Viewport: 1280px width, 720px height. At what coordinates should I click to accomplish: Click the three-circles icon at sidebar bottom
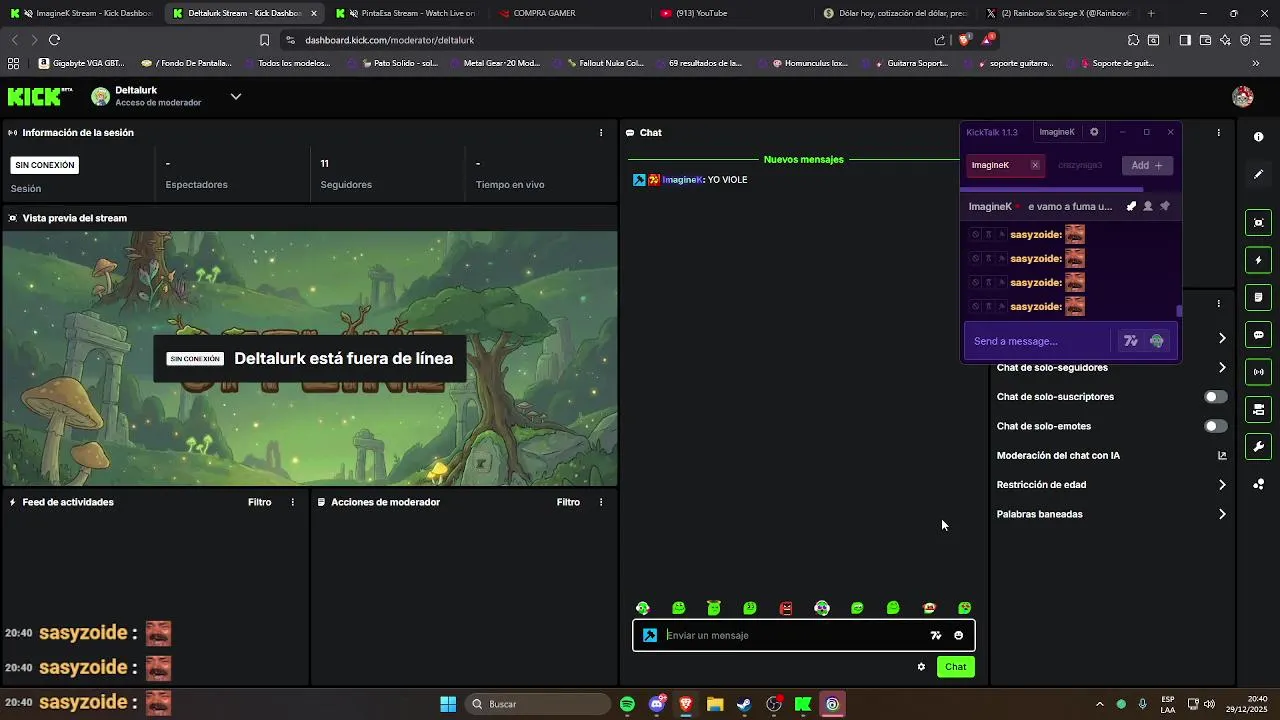[1258, 484]
